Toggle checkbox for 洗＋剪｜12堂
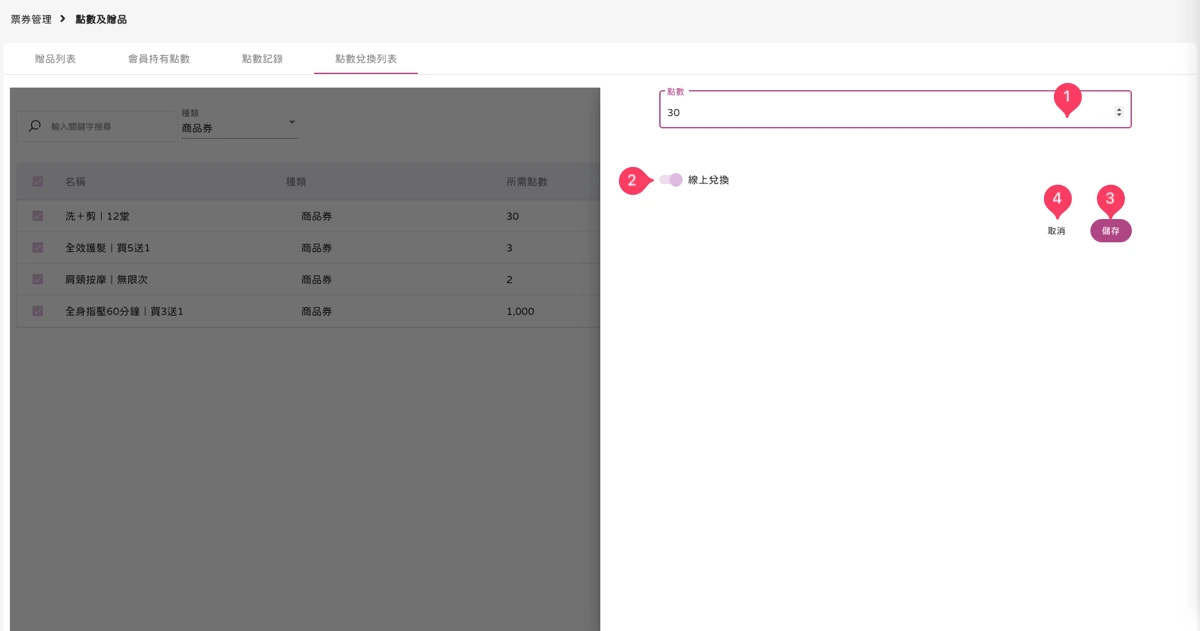The height and width of the screenshot is (631, 1200). pyautogui.click(x=38, y=216)
